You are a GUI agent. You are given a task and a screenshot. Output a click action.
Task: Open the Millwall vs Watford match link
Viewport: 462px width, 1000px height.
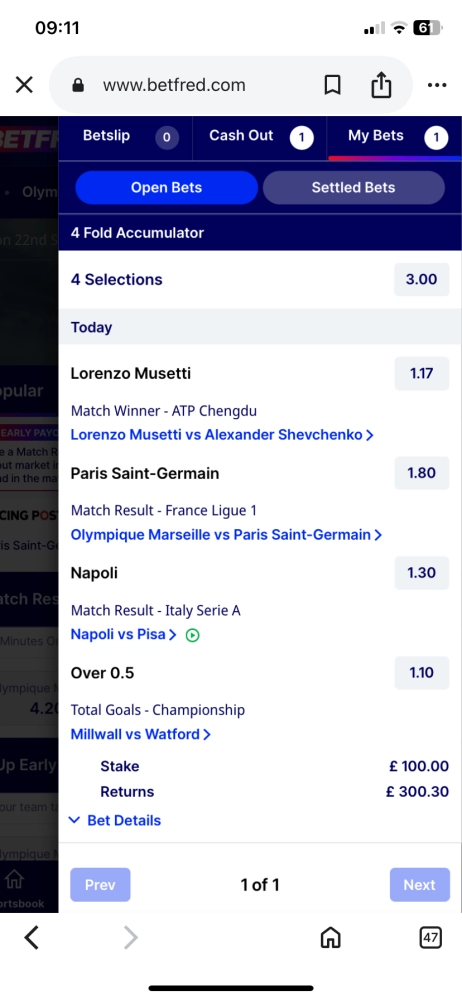[x=140, y=734]
